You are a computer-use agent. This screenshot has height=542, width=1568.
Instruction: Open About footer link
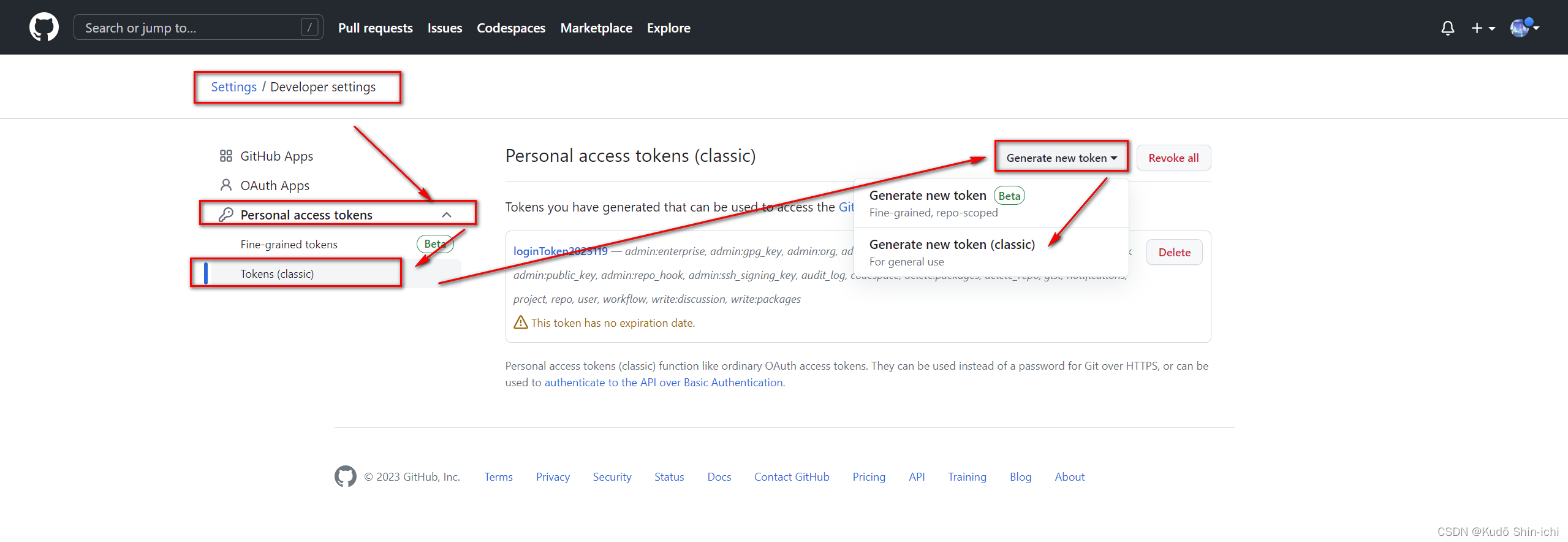click(x=1069, y=477)
